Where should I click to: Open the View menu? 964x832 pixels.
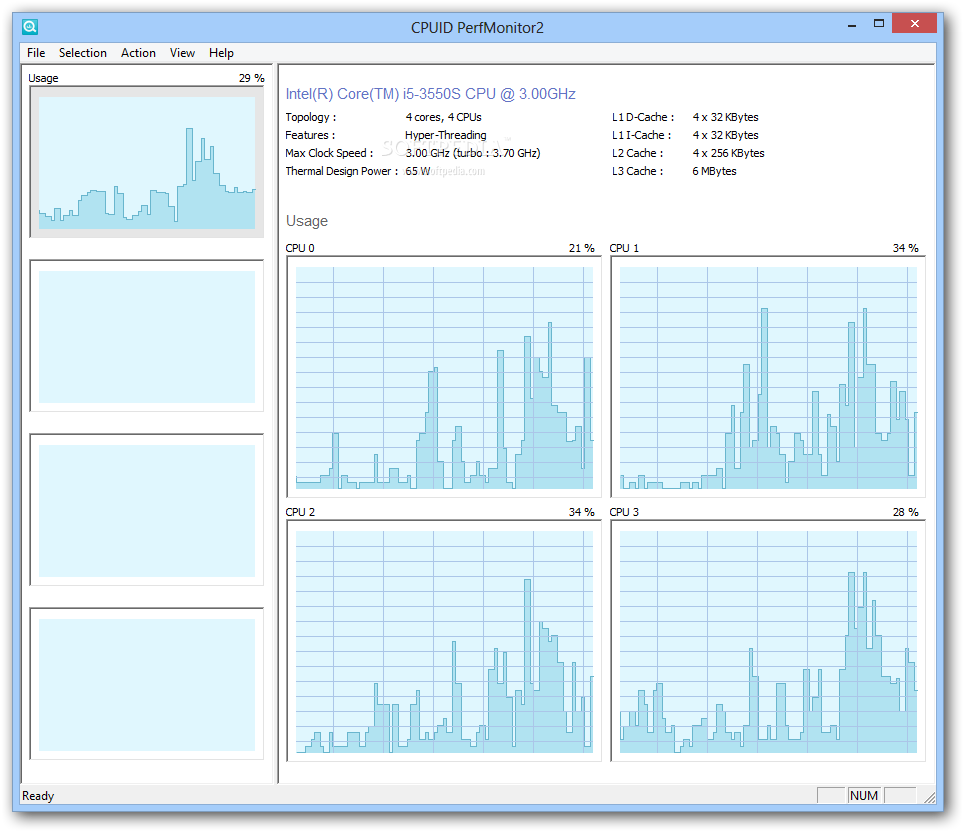tap(183, 53)
